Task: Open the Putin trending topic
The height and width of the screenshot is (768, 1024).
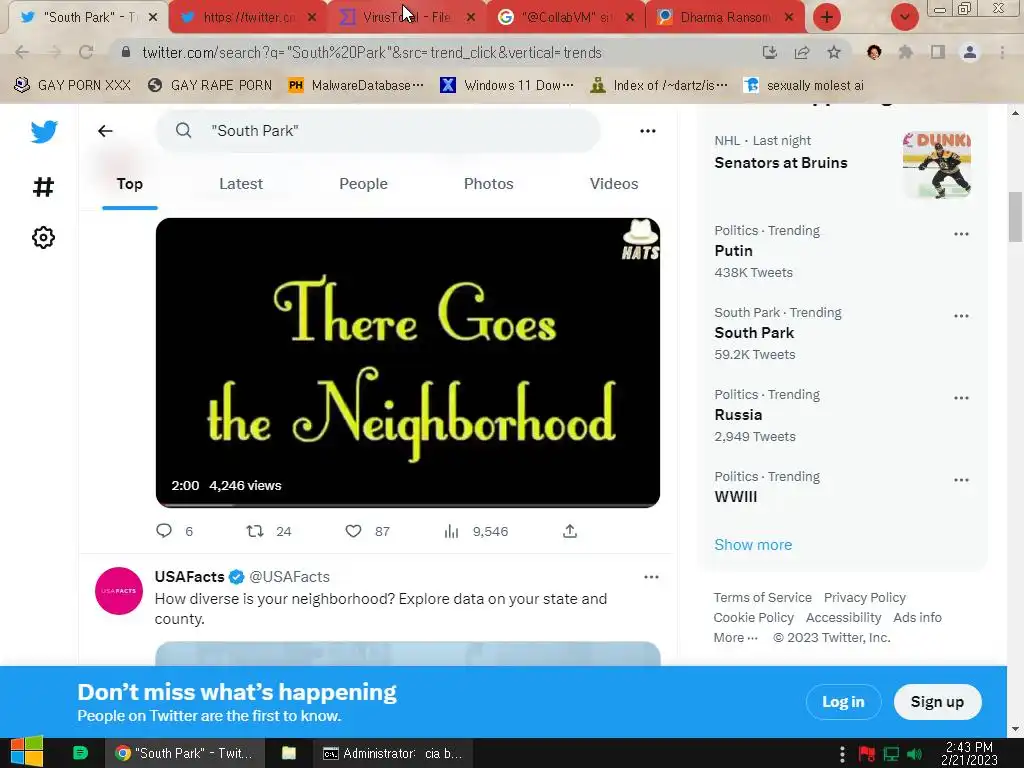Action: tap(733, 251)
